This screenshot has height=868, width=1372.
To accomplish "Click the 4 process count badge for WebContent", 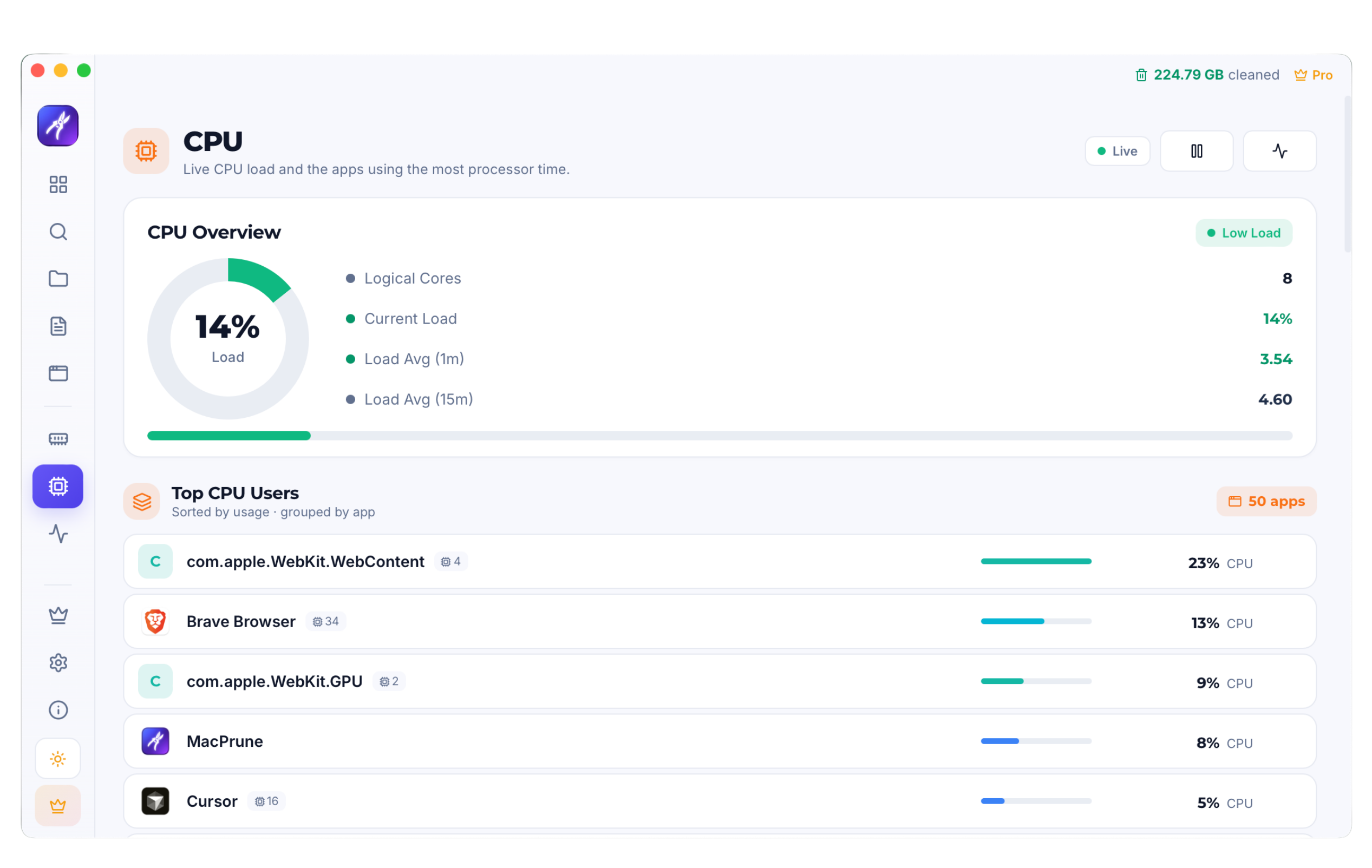I will pos(450,562).
